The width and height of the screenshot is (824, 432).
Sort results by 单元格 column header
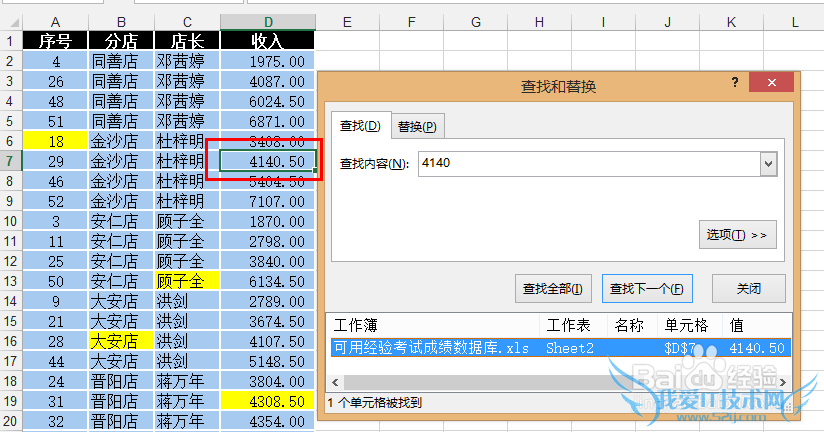point(686,325)
